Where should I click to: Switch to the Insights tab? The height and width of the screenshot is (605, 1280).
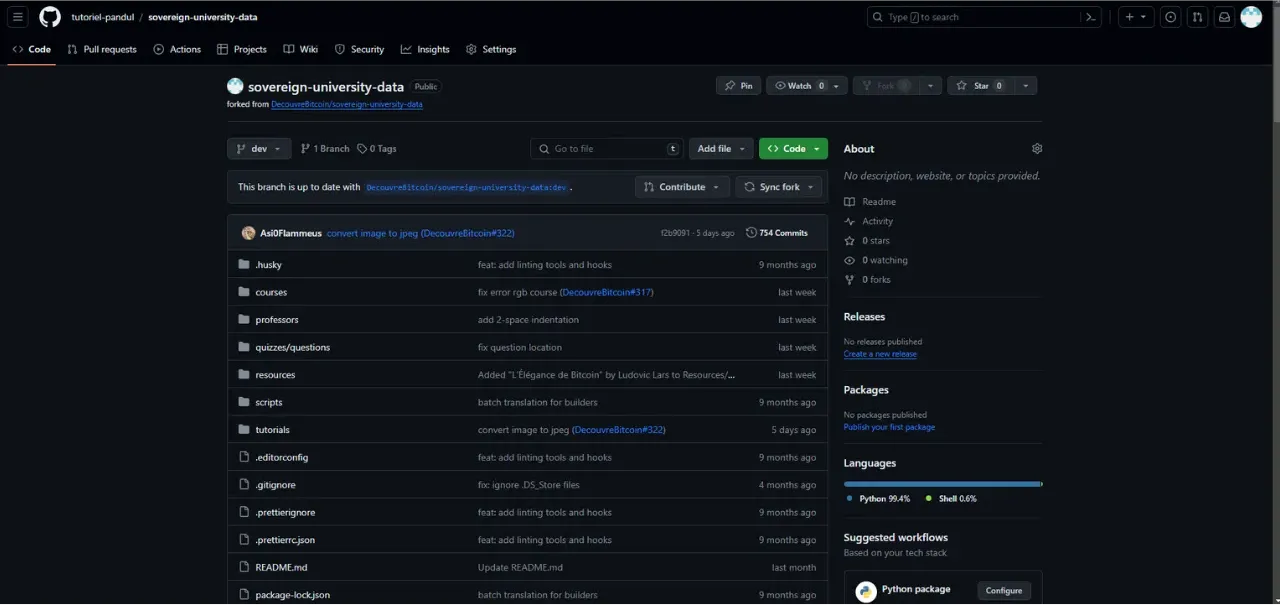(x=425, y=49)
